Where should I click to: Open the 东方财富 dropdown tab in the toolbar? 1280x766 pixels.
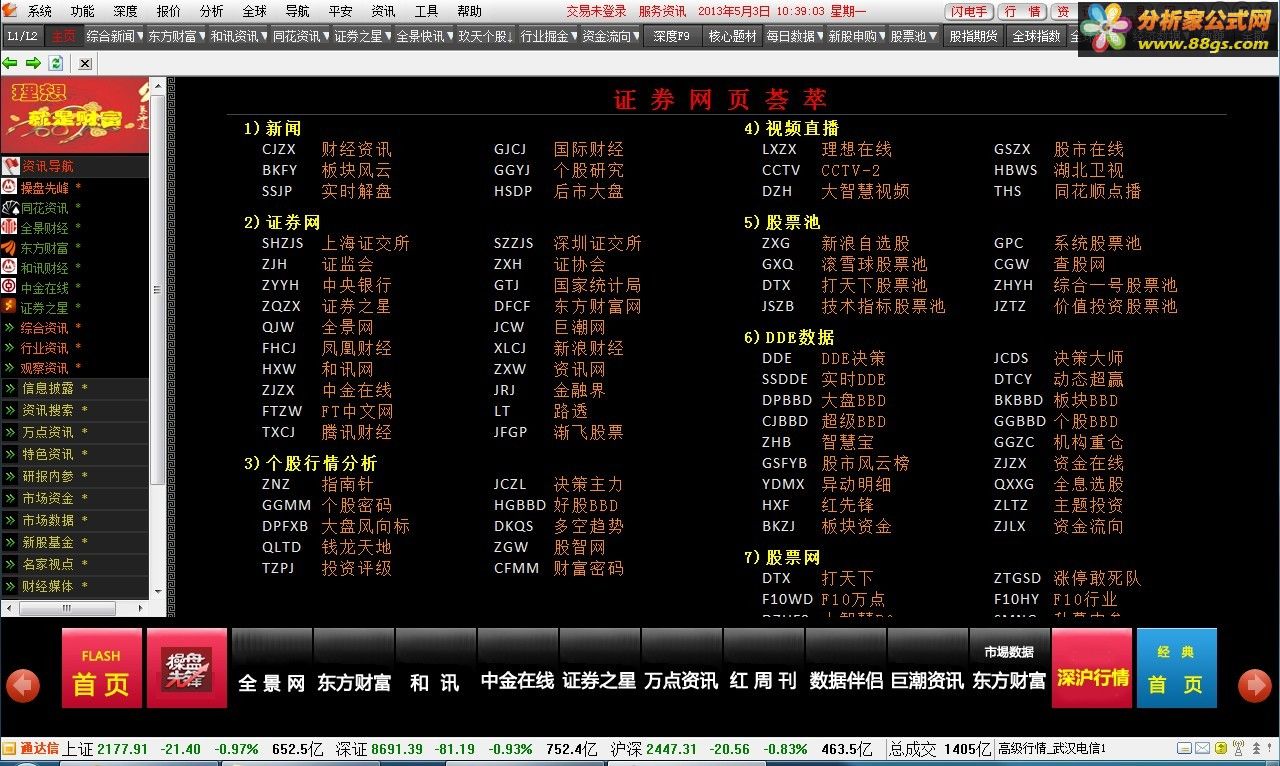175,36
